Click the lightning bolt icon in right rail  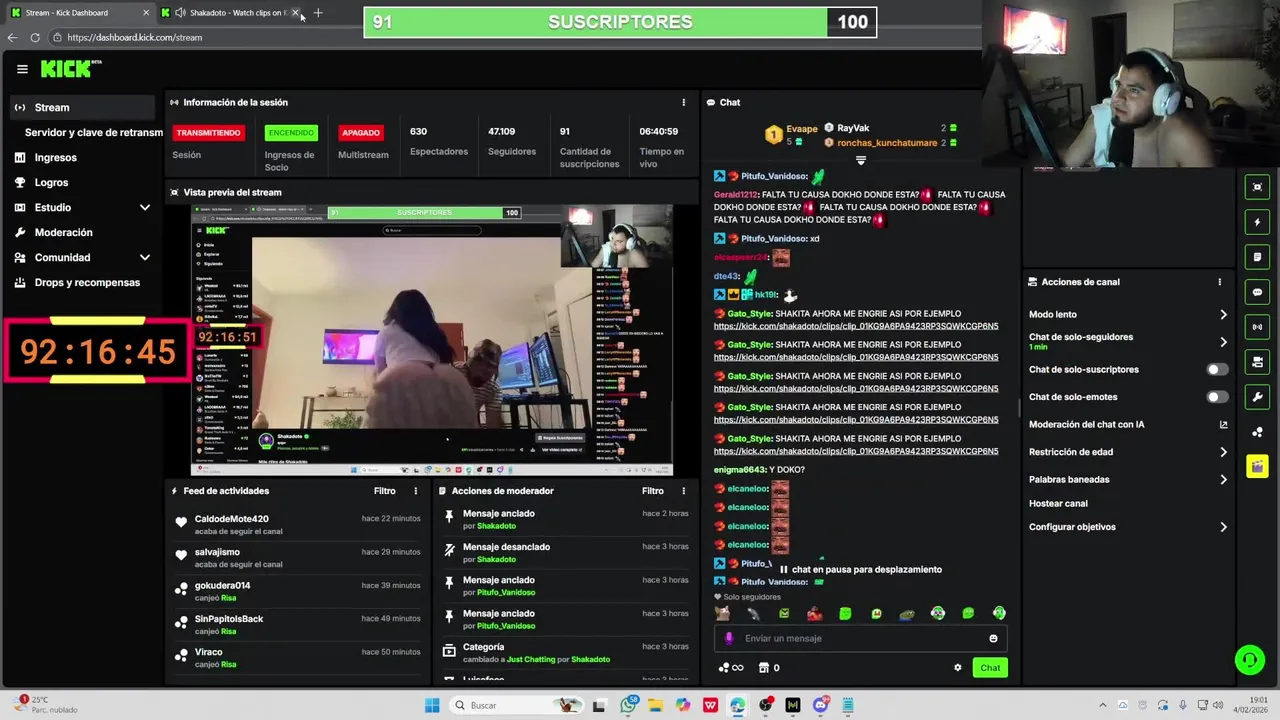[1257, 222]
